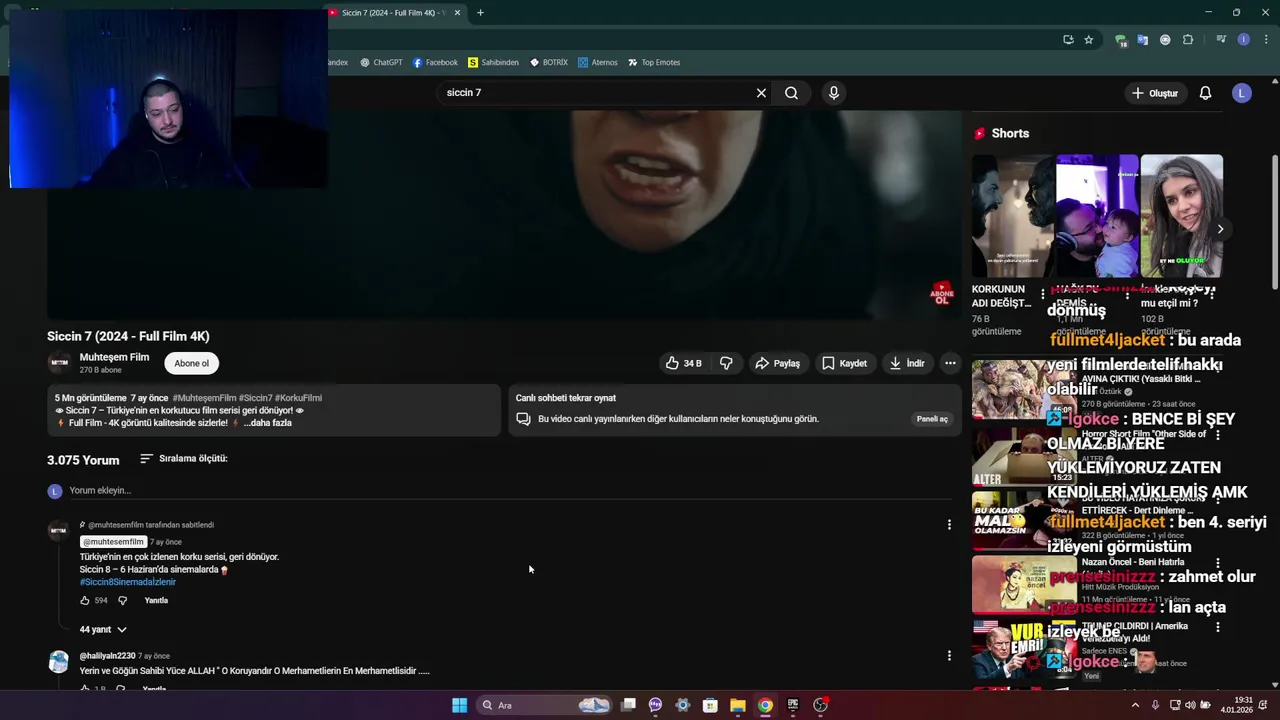The image size is (1280, 720).
Task: Open File Explorer from the taskbar
Action: (737, 705)
